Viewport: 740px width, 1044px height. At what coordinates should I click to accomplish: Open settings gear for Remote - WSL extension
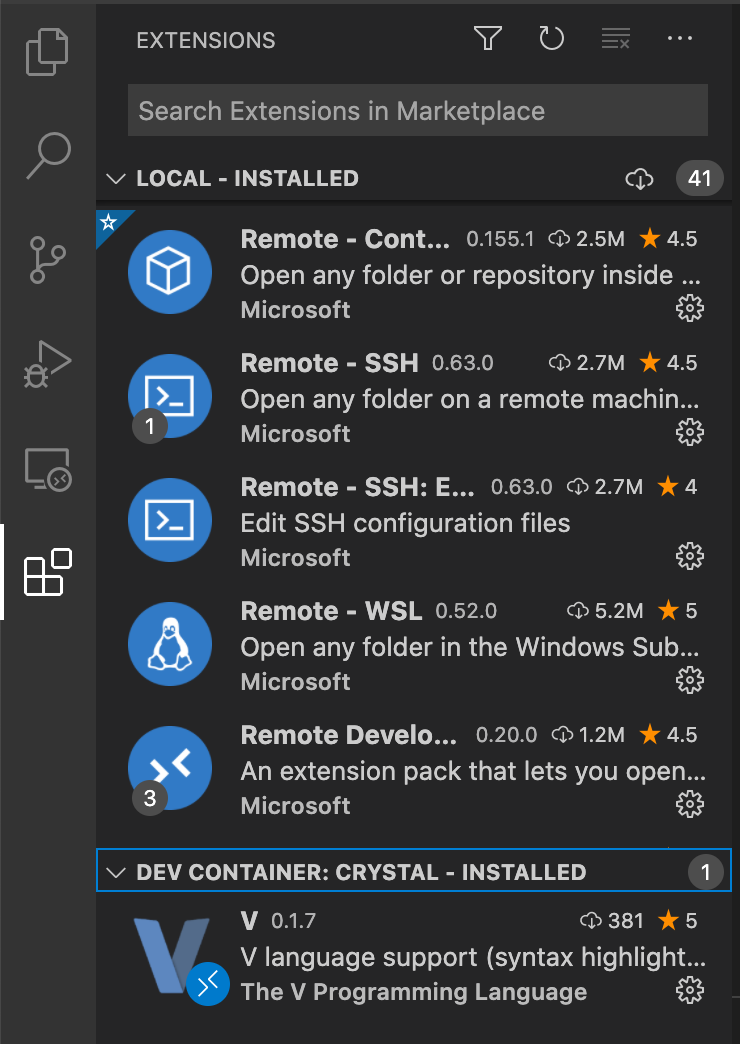(689, 680)
